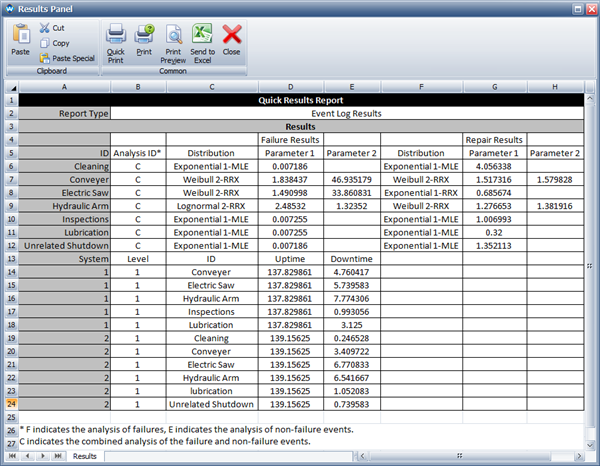The height and width of the screenshot is (466, 600).
Task: Select the Hydraulic Arm ID cell in row 9
Action: (64, 204)
